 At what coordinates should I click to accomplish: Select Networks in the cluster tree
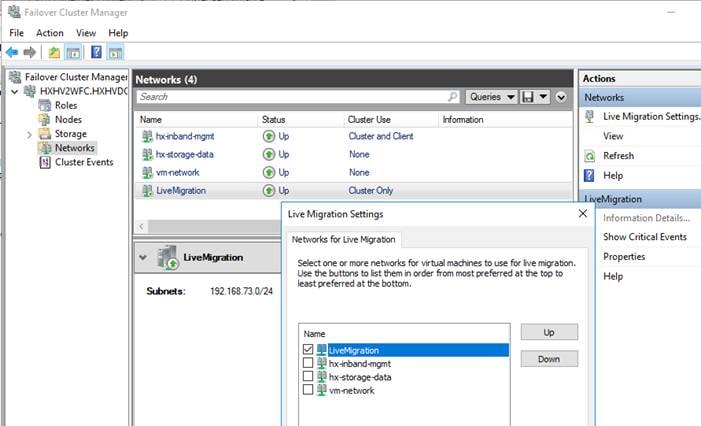[75, 148]
